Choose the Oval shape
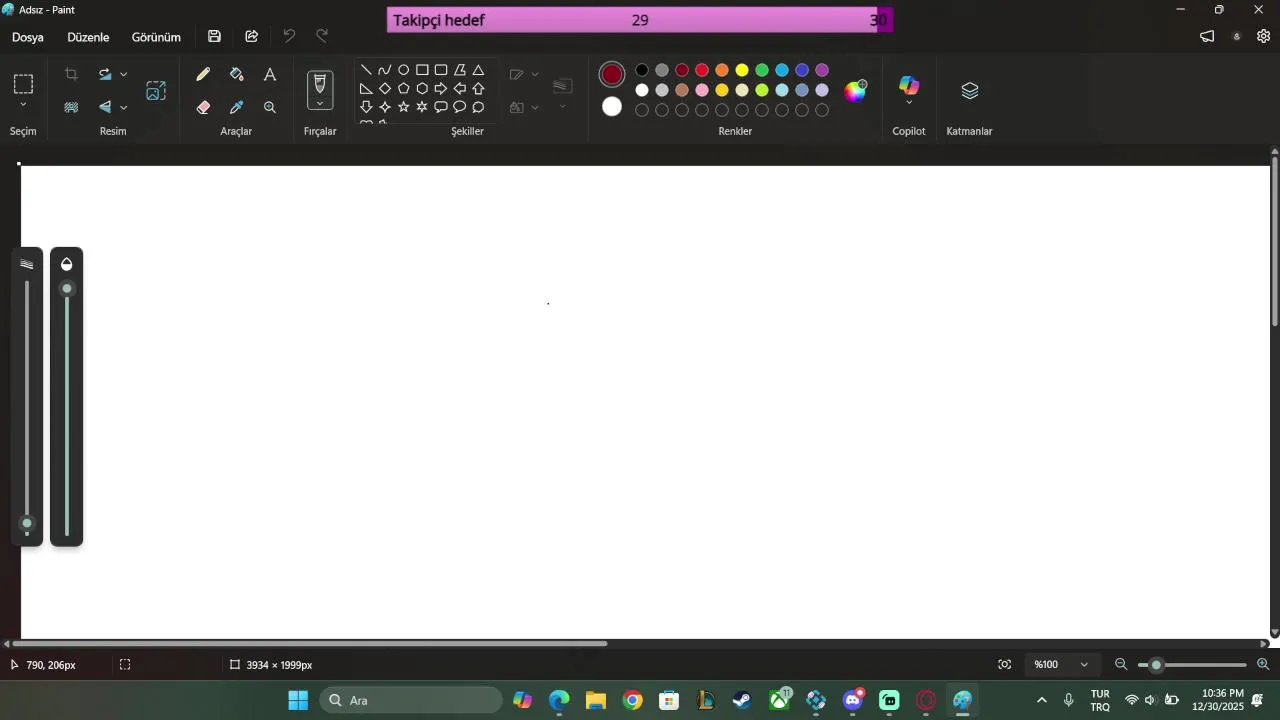 pyautogui.click(x=404, y=70)
